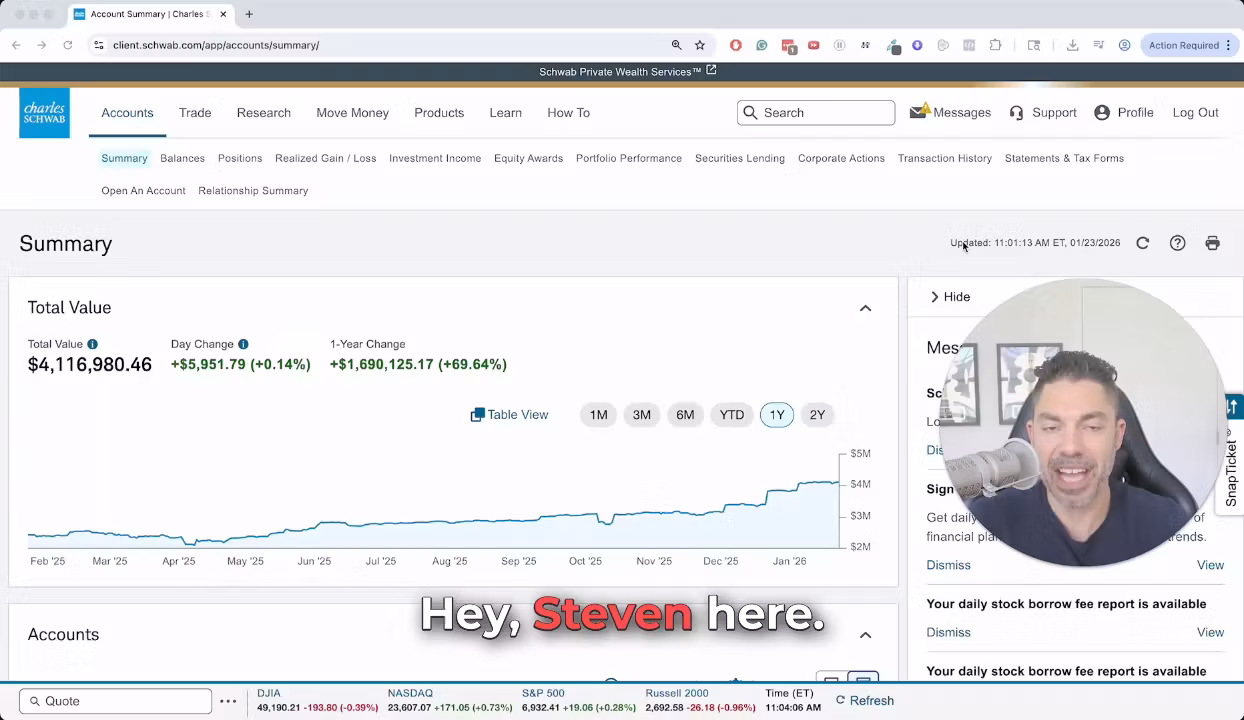Click Open An Account link

143,190
